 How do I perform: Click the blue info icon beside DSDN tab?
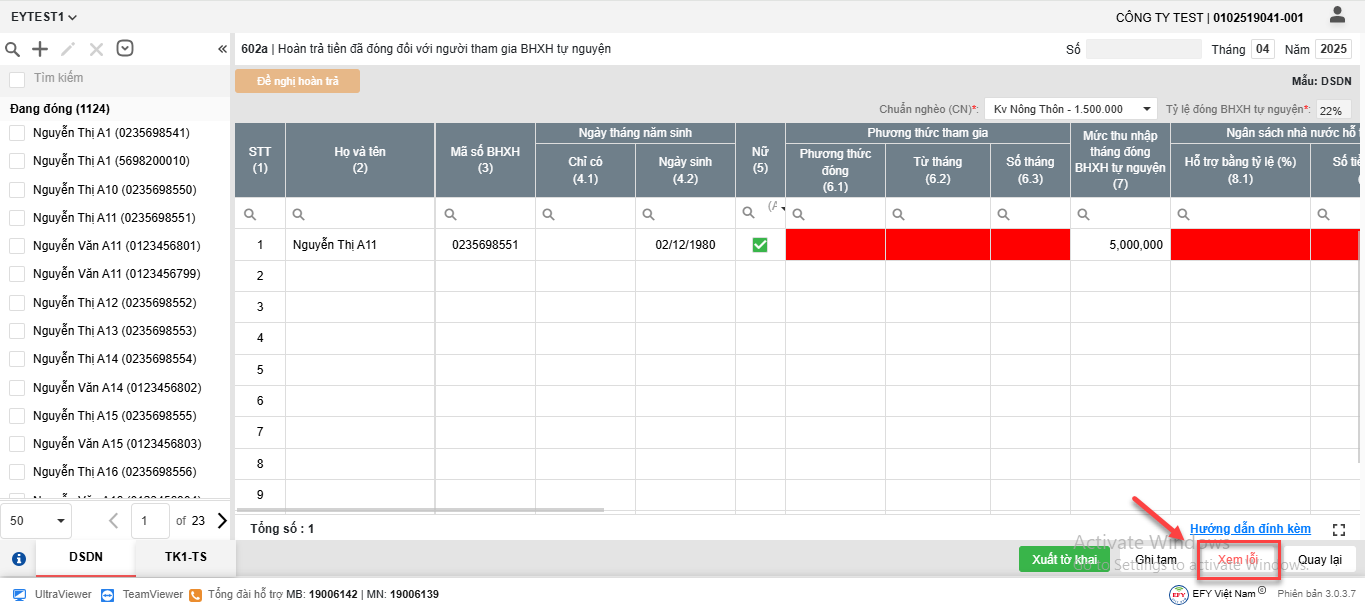pos(18,559)
